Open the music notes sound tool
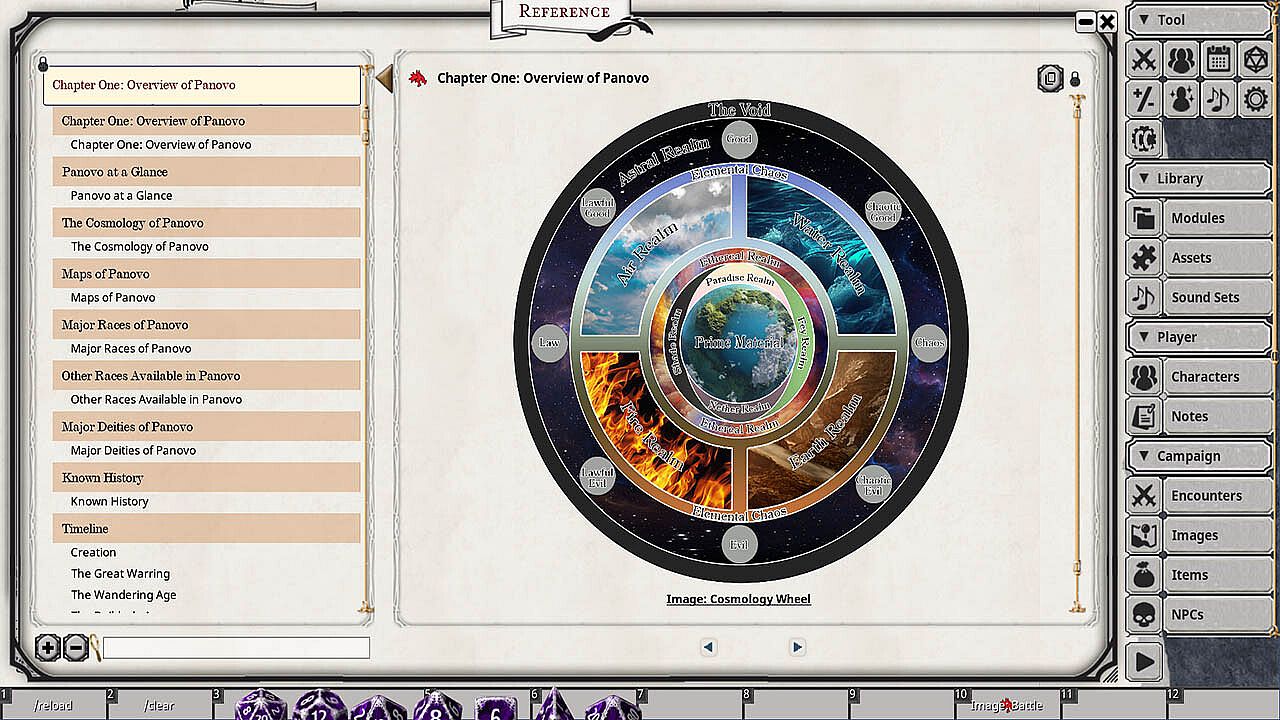The height and width of the screenshot is (720, 1280). (x=1218, y=99)
